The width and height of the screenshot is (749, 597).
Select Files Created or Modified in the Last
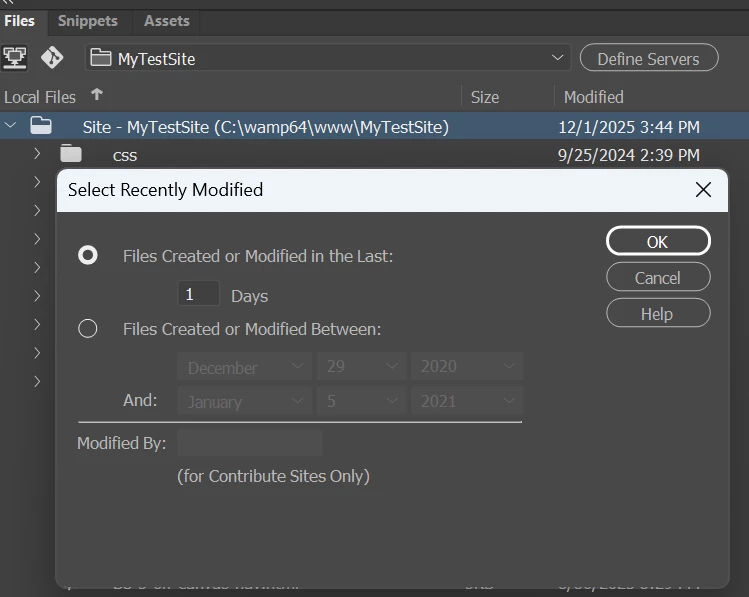pyautogui.click(x=88, y=255)
